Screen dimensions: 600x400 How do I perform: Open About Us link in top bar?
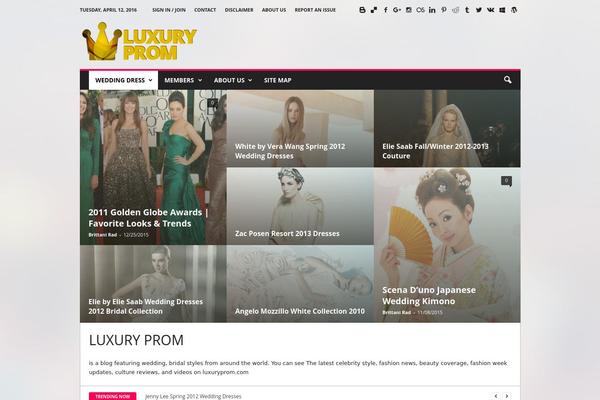click(274, 10)
